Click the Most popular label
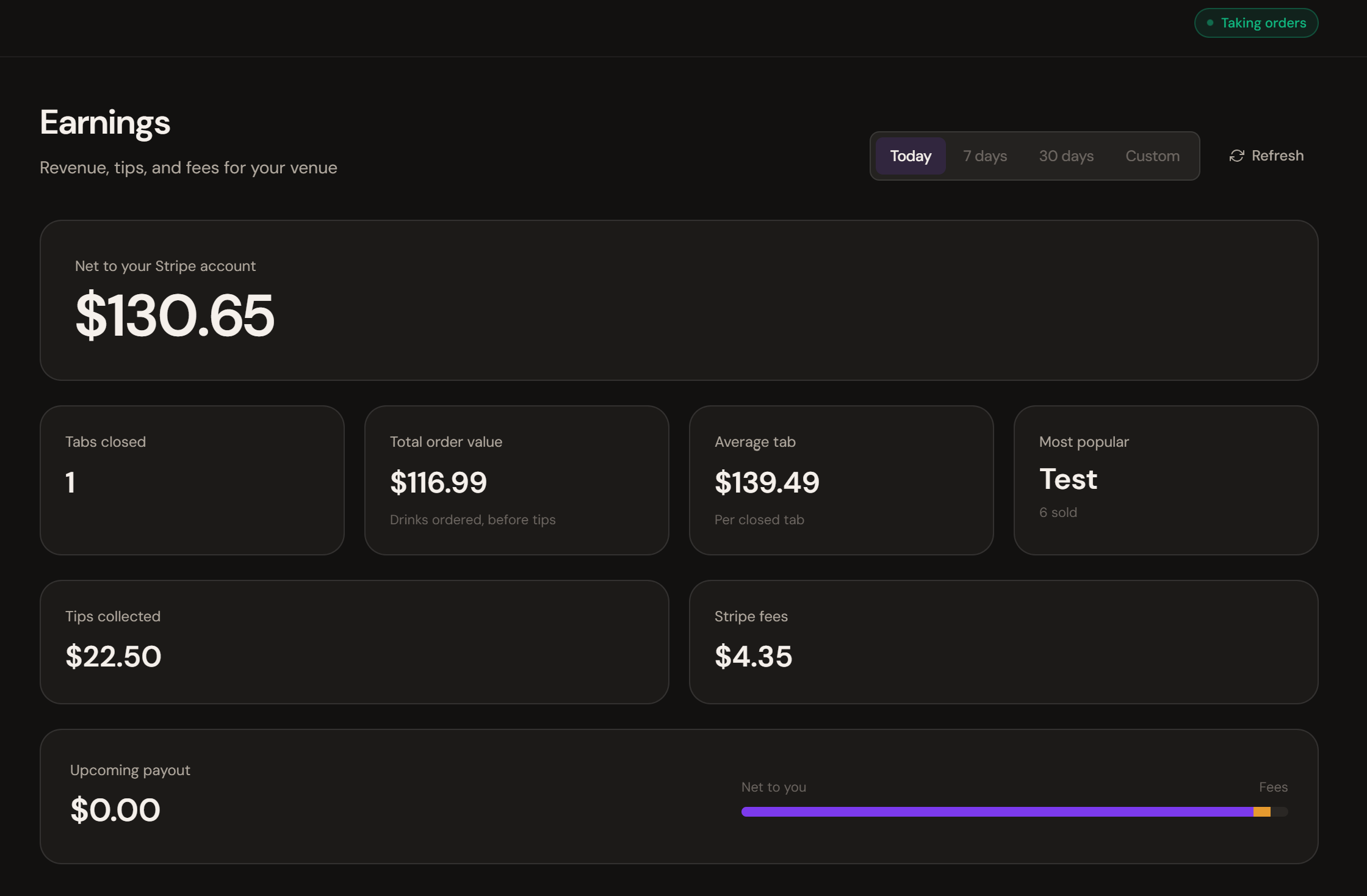The width and height of the screenshot is (1367, 896). pos(1084,442)
